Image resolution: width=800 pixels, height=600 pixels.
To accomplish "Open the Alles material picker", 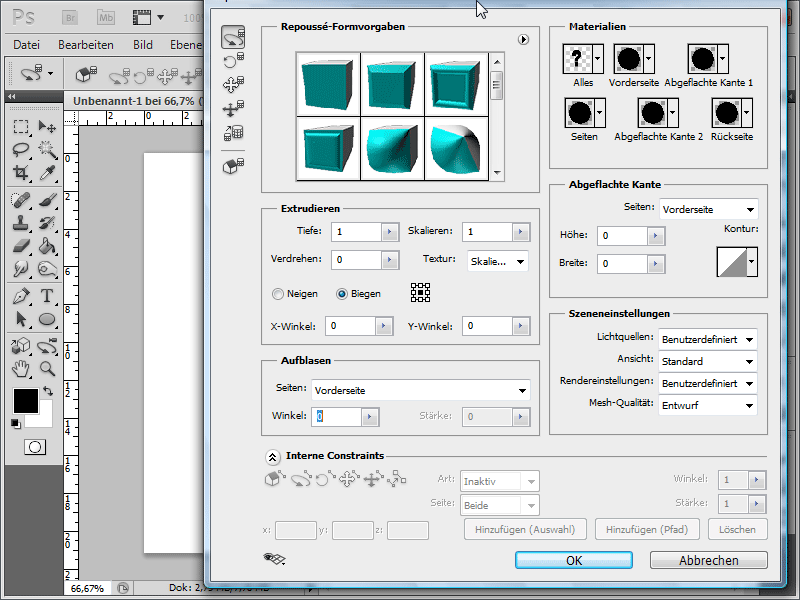I will (583, 59).
